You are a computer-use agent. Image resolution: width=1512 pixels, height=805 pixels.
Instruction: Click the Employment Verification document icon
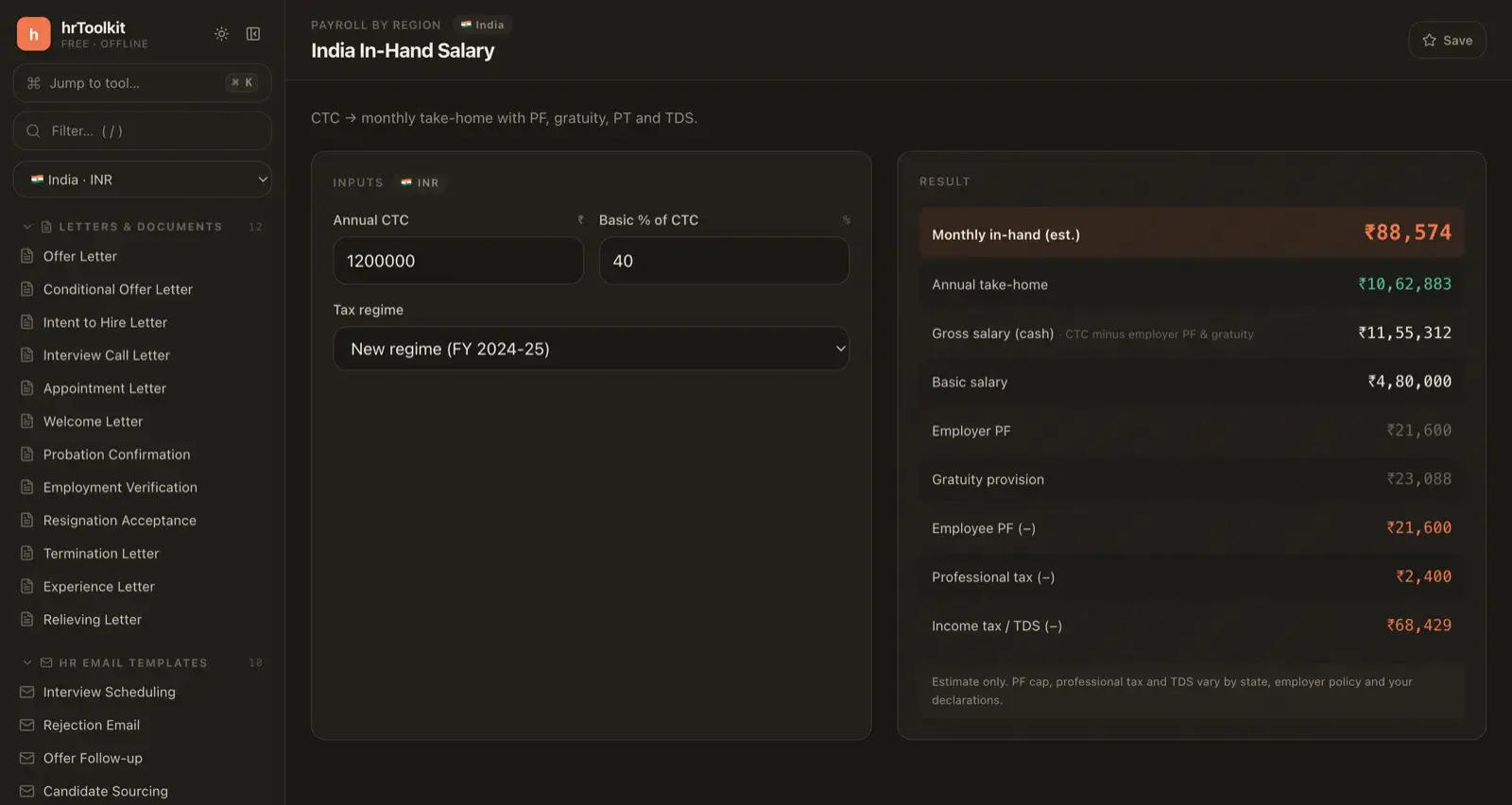click(27, 488)
